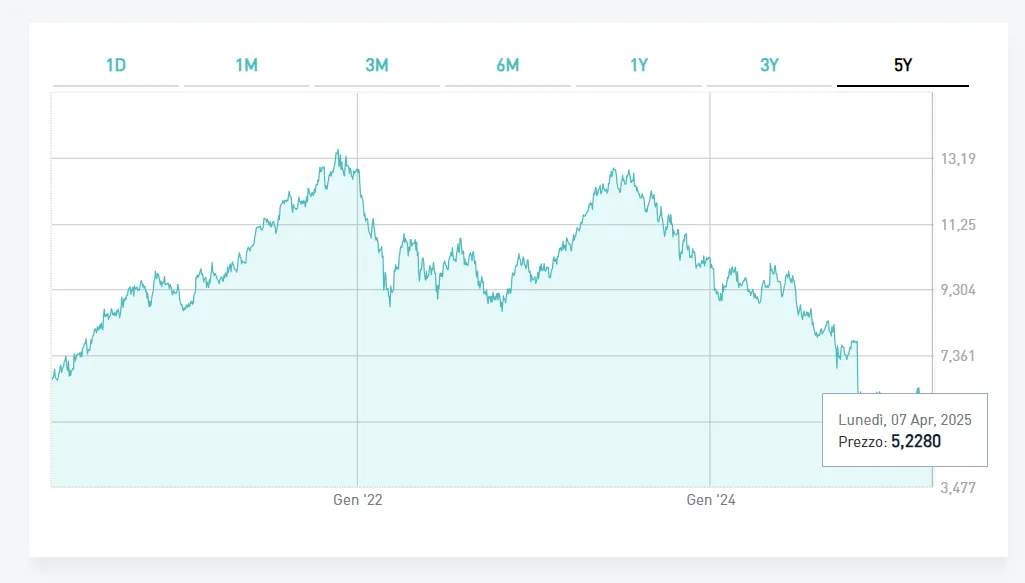The width and height of the screenshot is (1025, 583).
Task: Open the 6M chart view
Action: pyautogui.click(x=507, y=66)
